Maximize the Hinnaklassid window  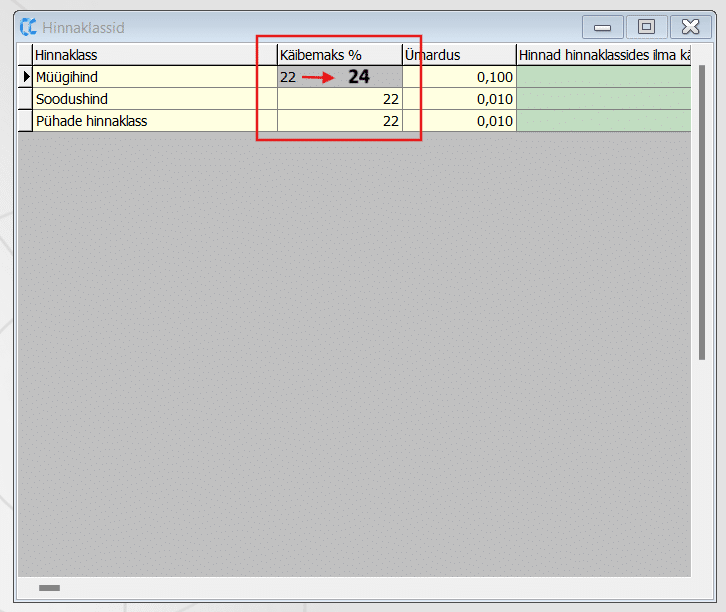(646, 27)
